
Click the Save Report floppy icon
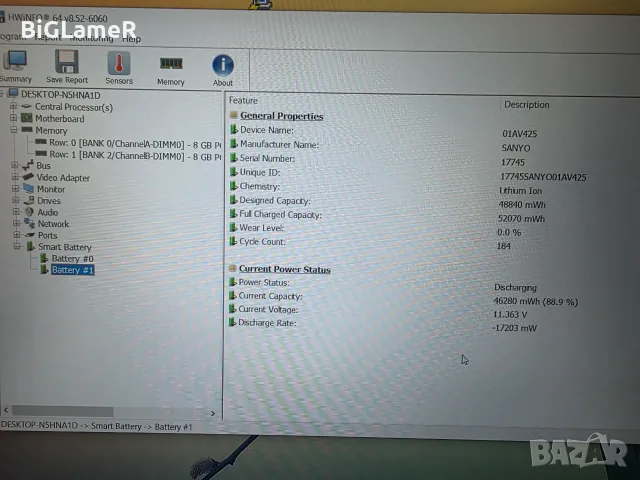(x=67, y=67)
